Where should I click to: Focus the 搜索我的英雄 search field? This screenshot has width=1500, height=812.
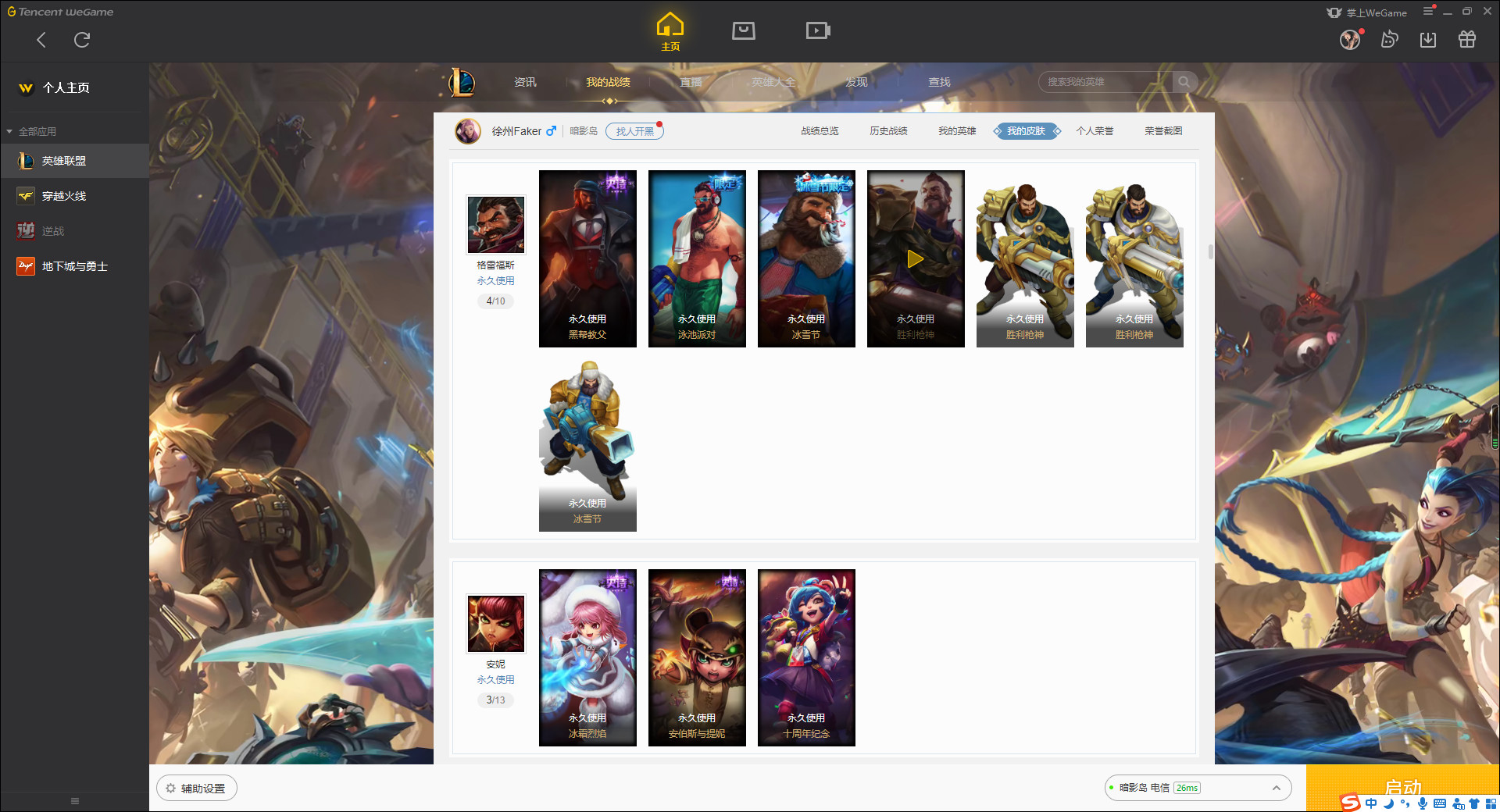click(1105, 82)
